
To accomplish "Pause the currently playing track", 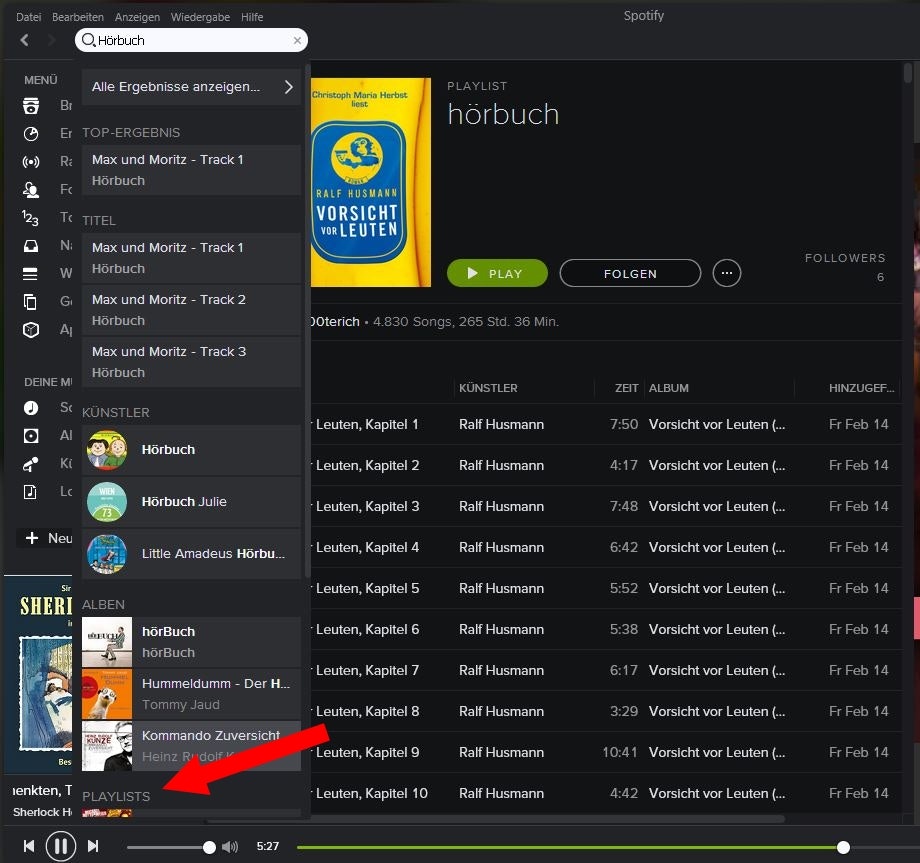I will pyautogui.click(x=61, y=846).
